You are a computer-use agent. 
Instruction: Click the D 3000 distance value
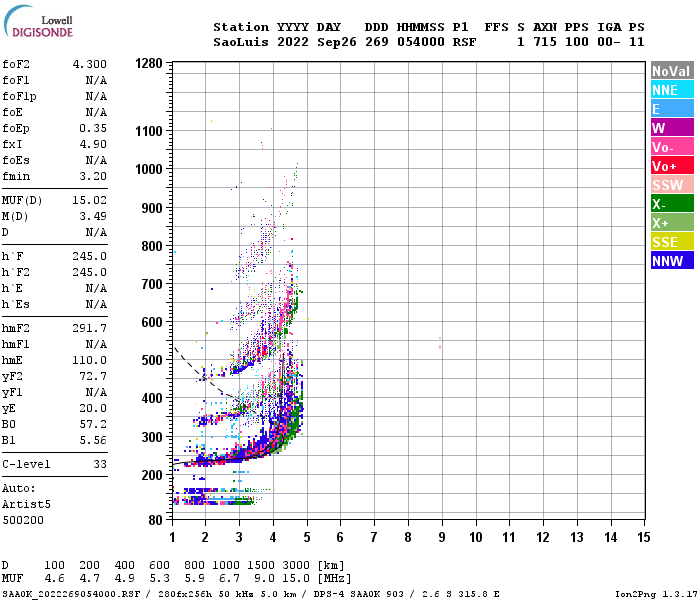(296, 565)
